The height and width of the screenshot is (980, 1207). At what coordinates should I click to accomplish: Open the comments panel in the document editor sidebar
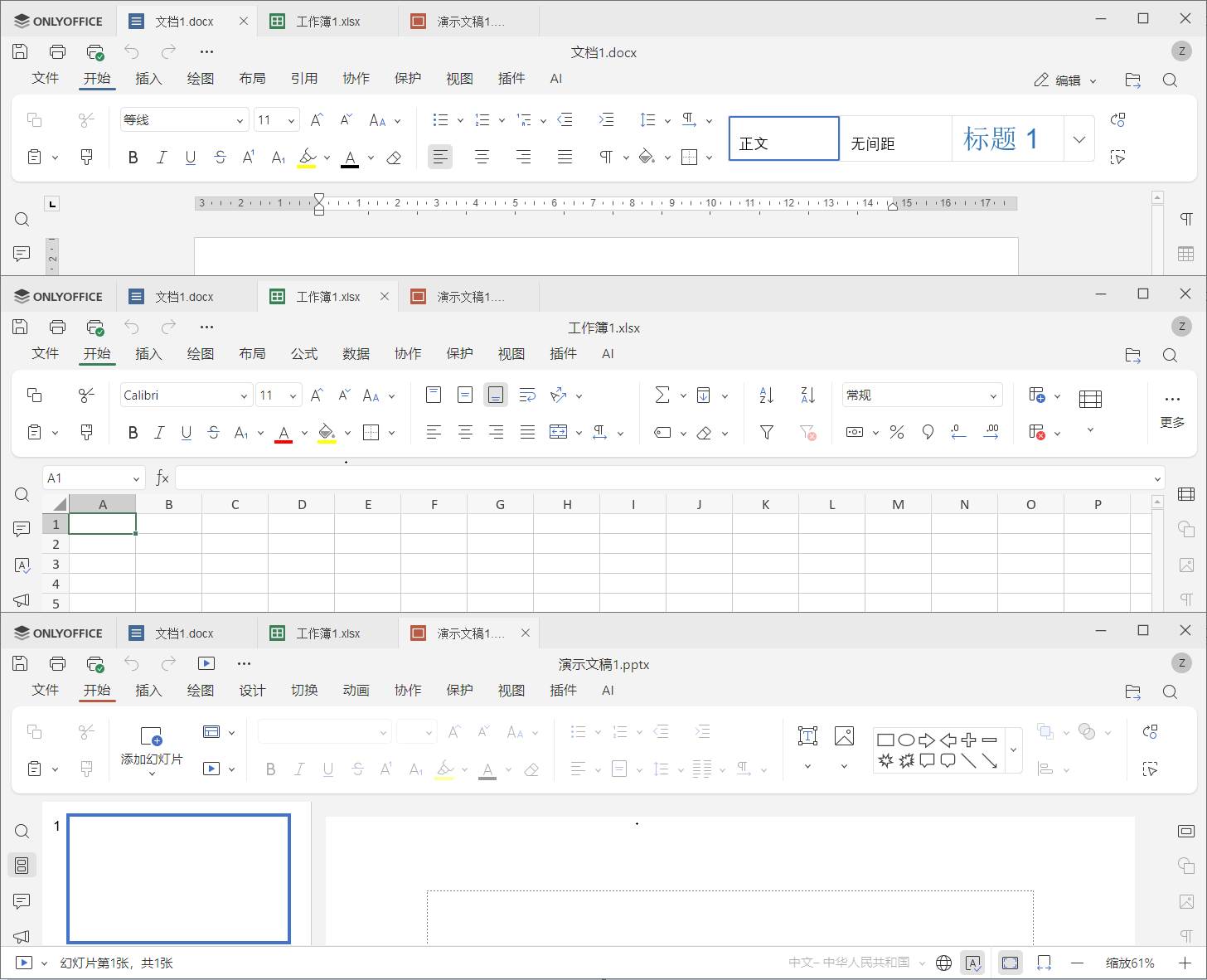[22, 253]
